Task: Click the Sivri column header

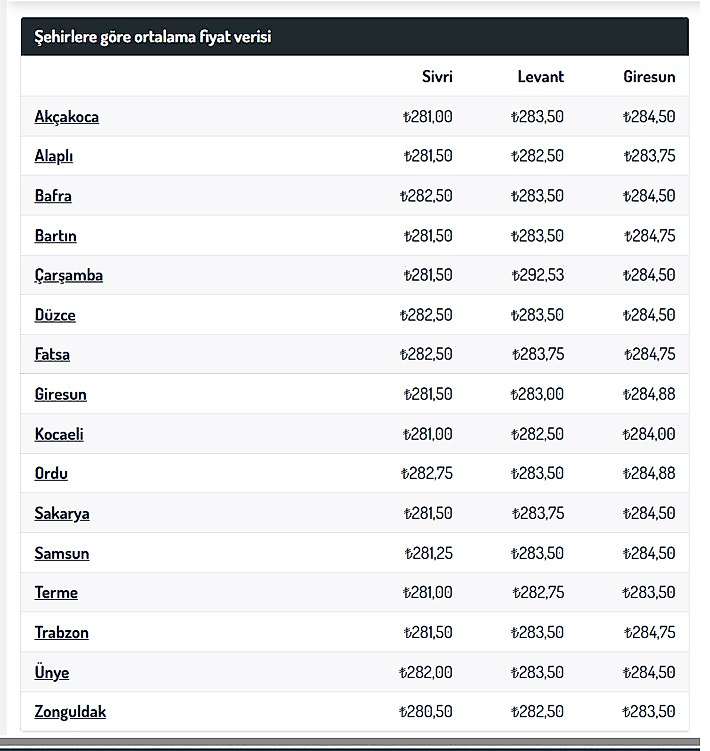Action: coord(437,77)
